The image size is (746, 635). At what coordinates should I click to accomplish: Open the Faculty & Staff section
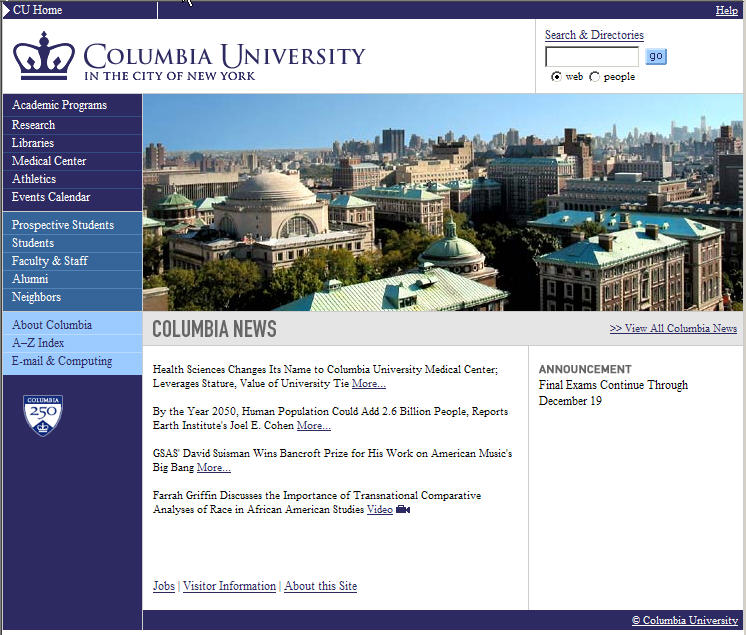coord(49,261)
